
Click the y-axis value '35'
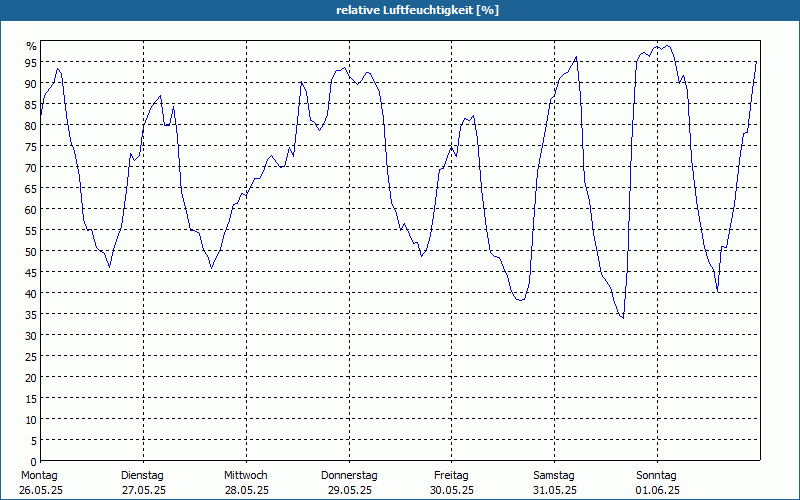click(x=31, y=314)
